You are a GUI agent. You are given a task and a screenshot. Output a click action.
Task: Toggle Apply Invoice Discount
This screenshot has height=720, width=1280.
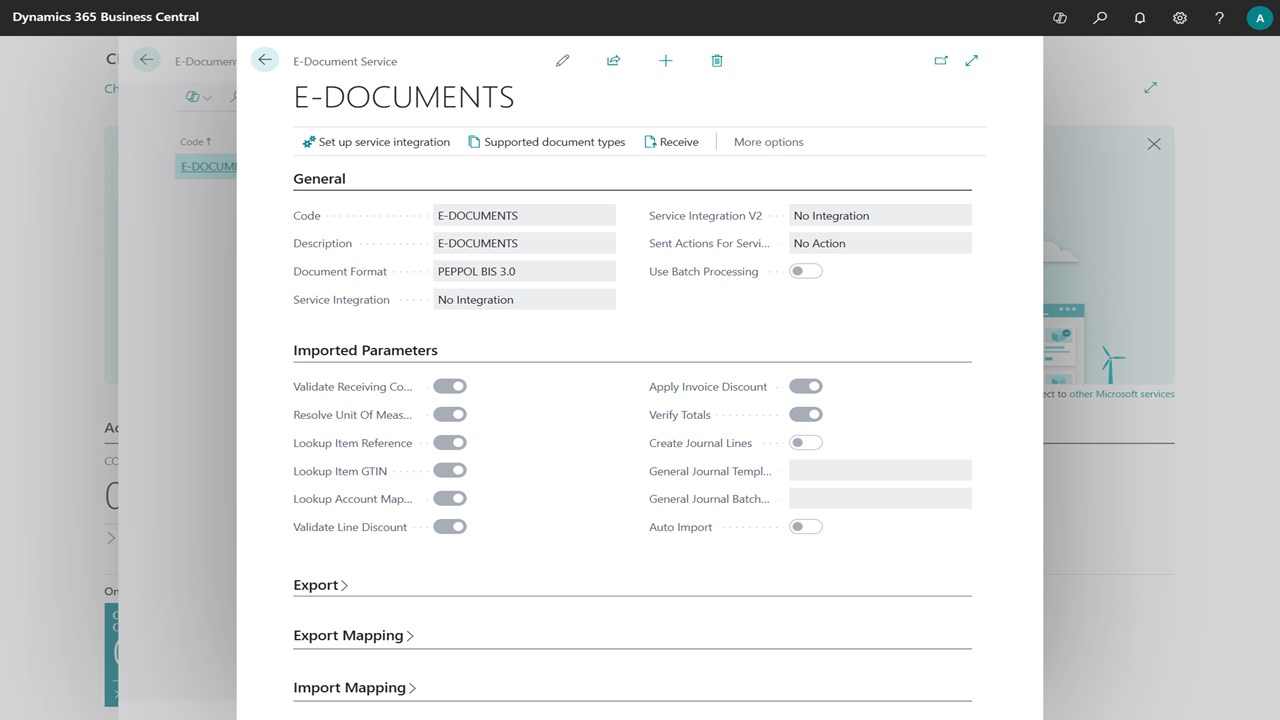pyautogui.click(x=806, y=387)
